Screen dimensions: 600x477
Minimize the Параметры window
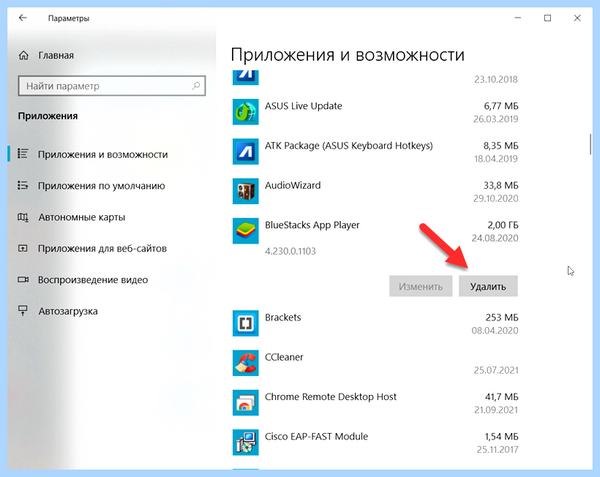(x=518, y=18)
